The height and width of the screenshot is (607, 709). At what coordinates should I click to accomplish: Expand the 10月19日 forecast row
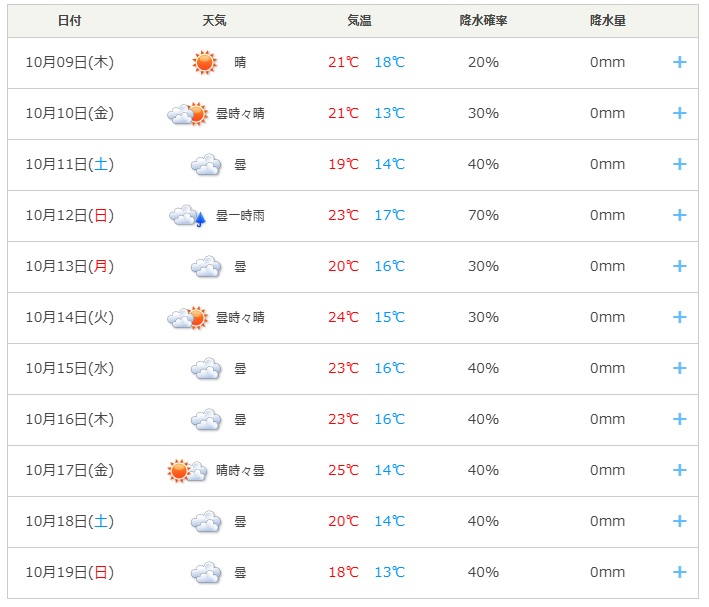(679, 572)
